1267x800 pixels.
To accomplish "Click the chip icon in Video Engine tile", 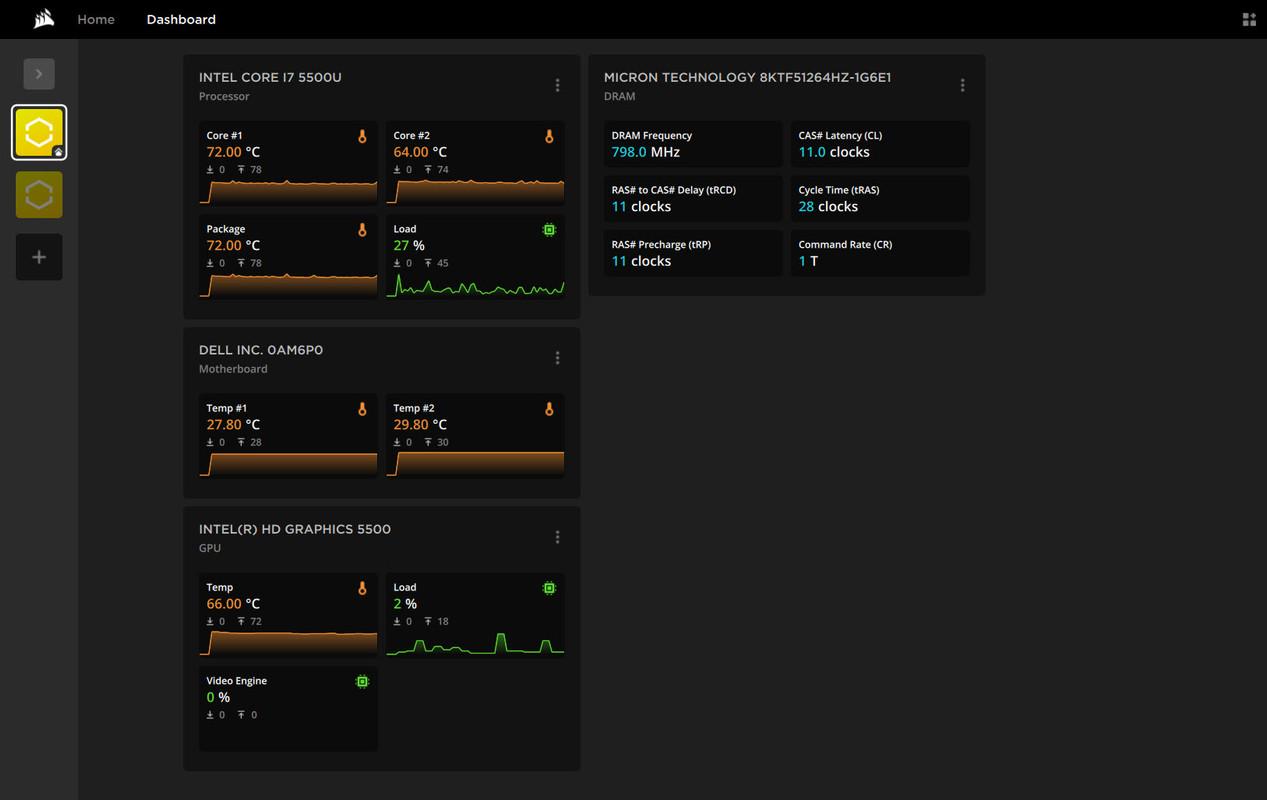I will pos(362,682).
